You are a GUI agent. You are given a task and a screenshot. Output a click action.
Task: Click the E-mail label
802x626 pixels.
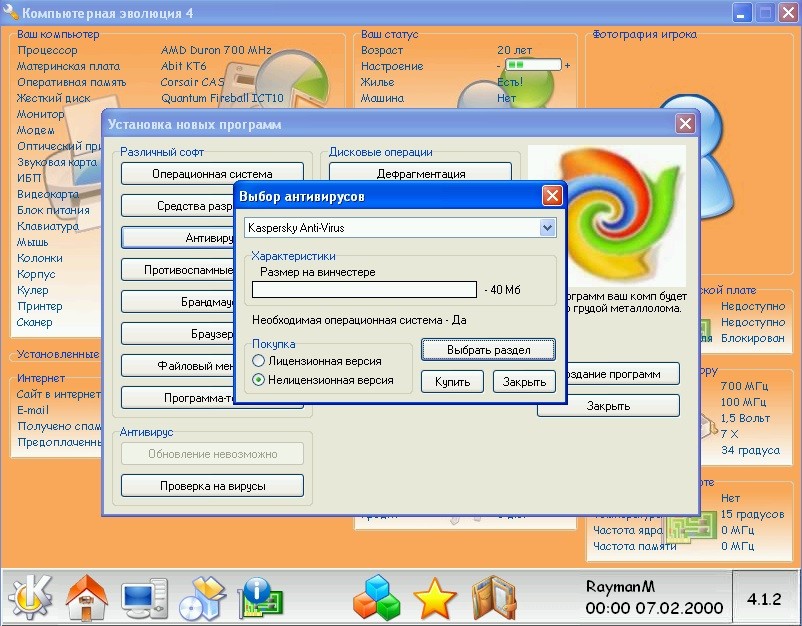[33, 410]
